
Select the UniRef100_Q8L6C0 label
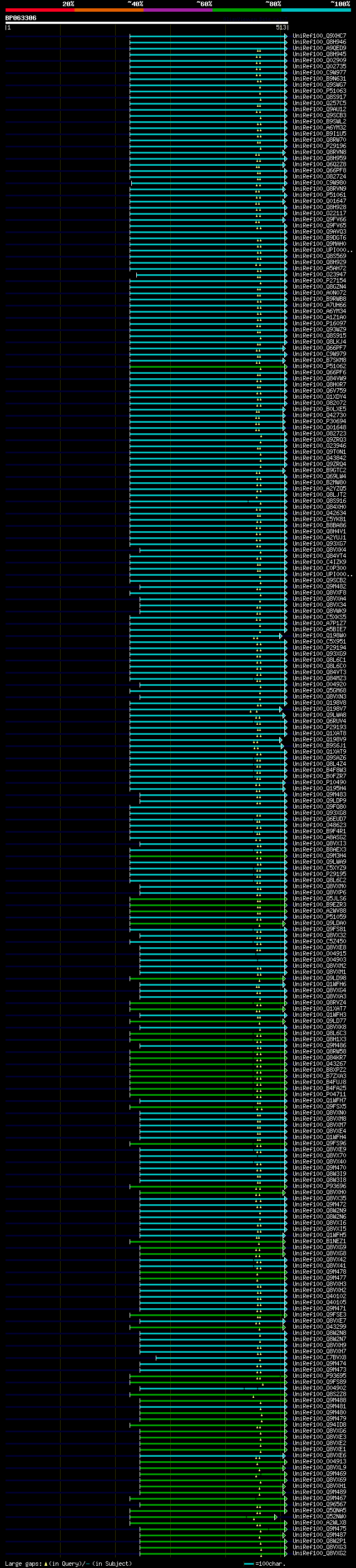pyautogui.click(x=319, y=666)
